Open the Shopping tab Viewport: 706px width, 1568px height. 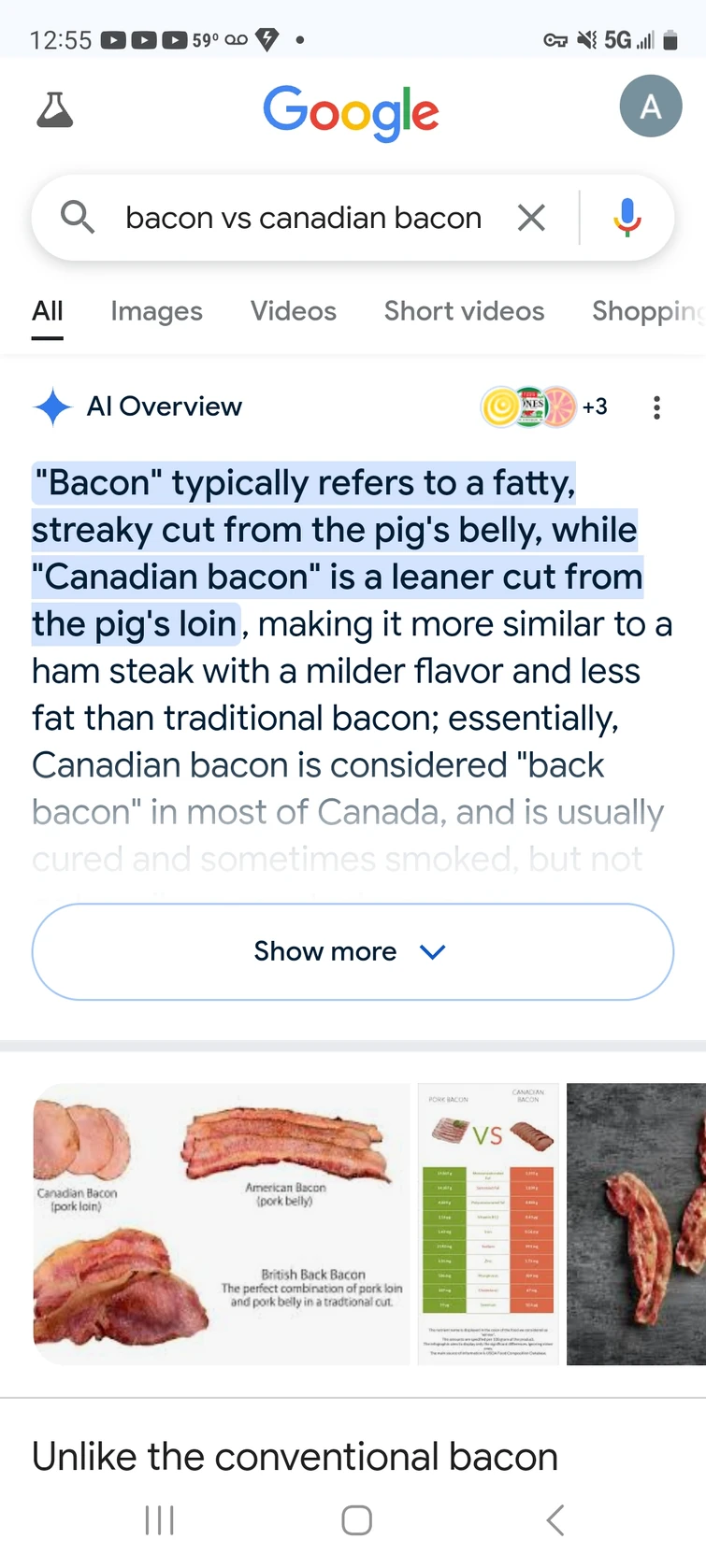tap(648, 311)
